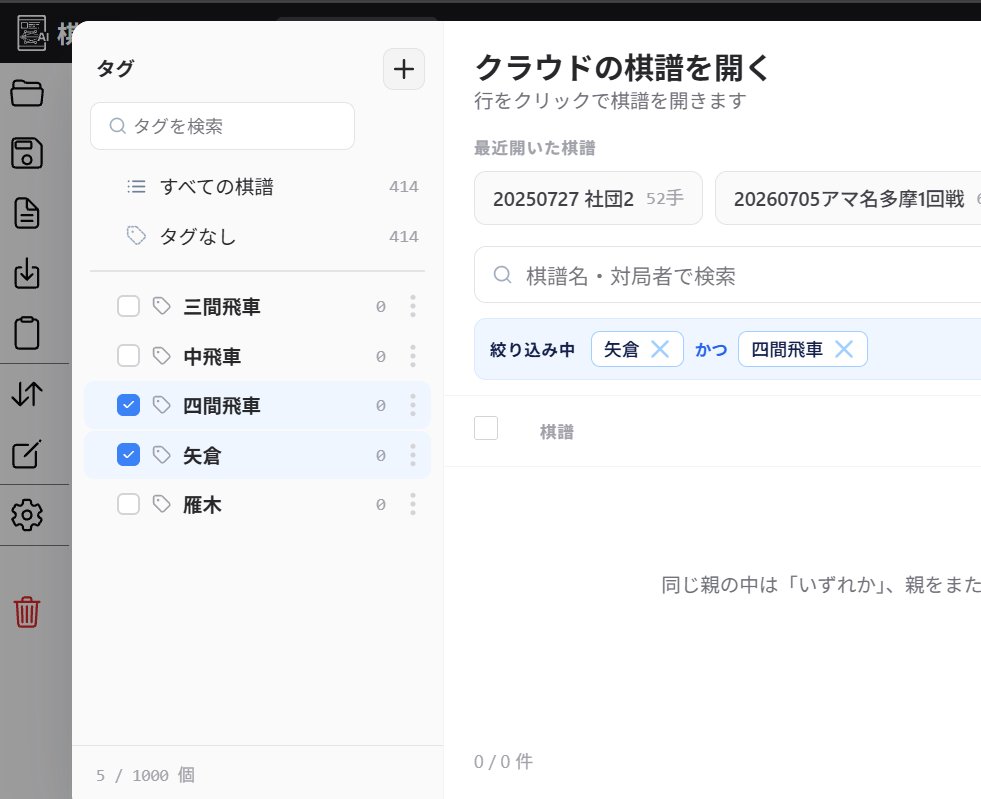Select すべての棋譜 list item
The image size is (981, 799).
pyautogui.click(x=257, y=186)
